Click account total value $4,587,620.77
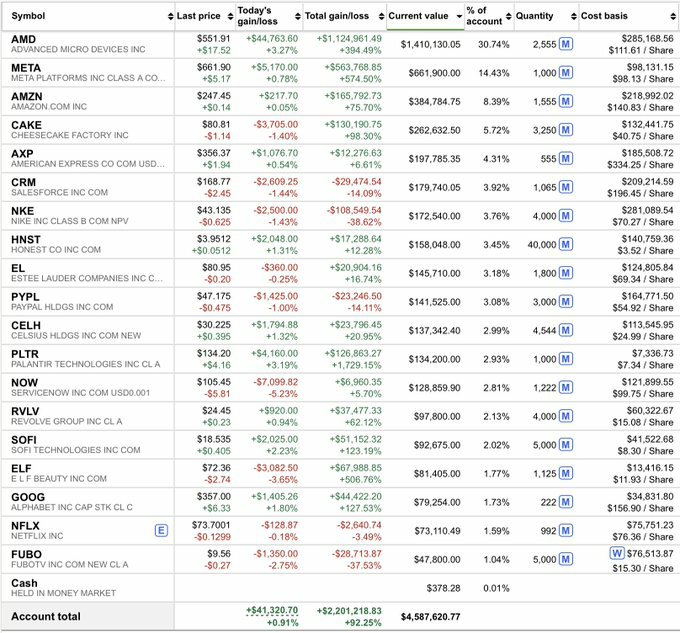 pyautogui.click(x=430, y=617)
